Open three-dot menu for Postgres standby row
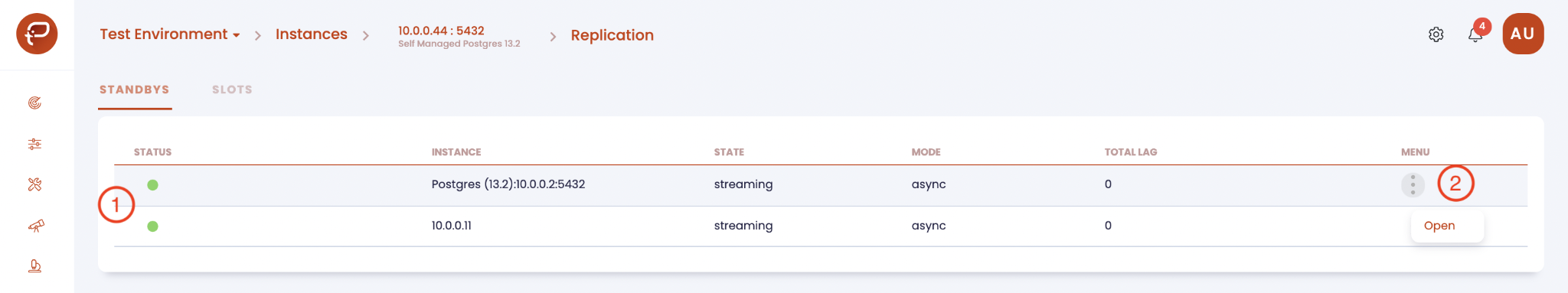The height and width of the screenshot is (293, 1568). tap(1413, 184)
